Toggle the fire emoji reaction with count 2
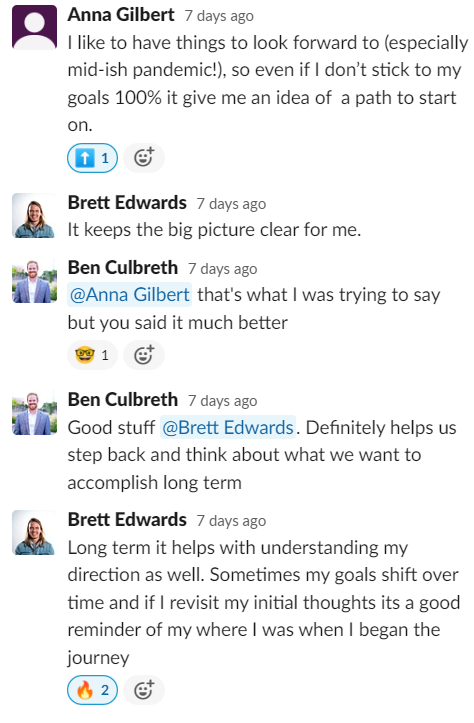The width and height of the screenshot is (474, 723). pos(92,690)
